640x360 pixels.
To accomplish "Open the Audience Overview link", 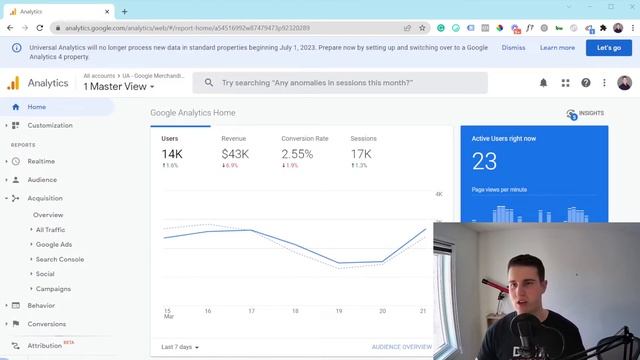I will tap(402, 347).
